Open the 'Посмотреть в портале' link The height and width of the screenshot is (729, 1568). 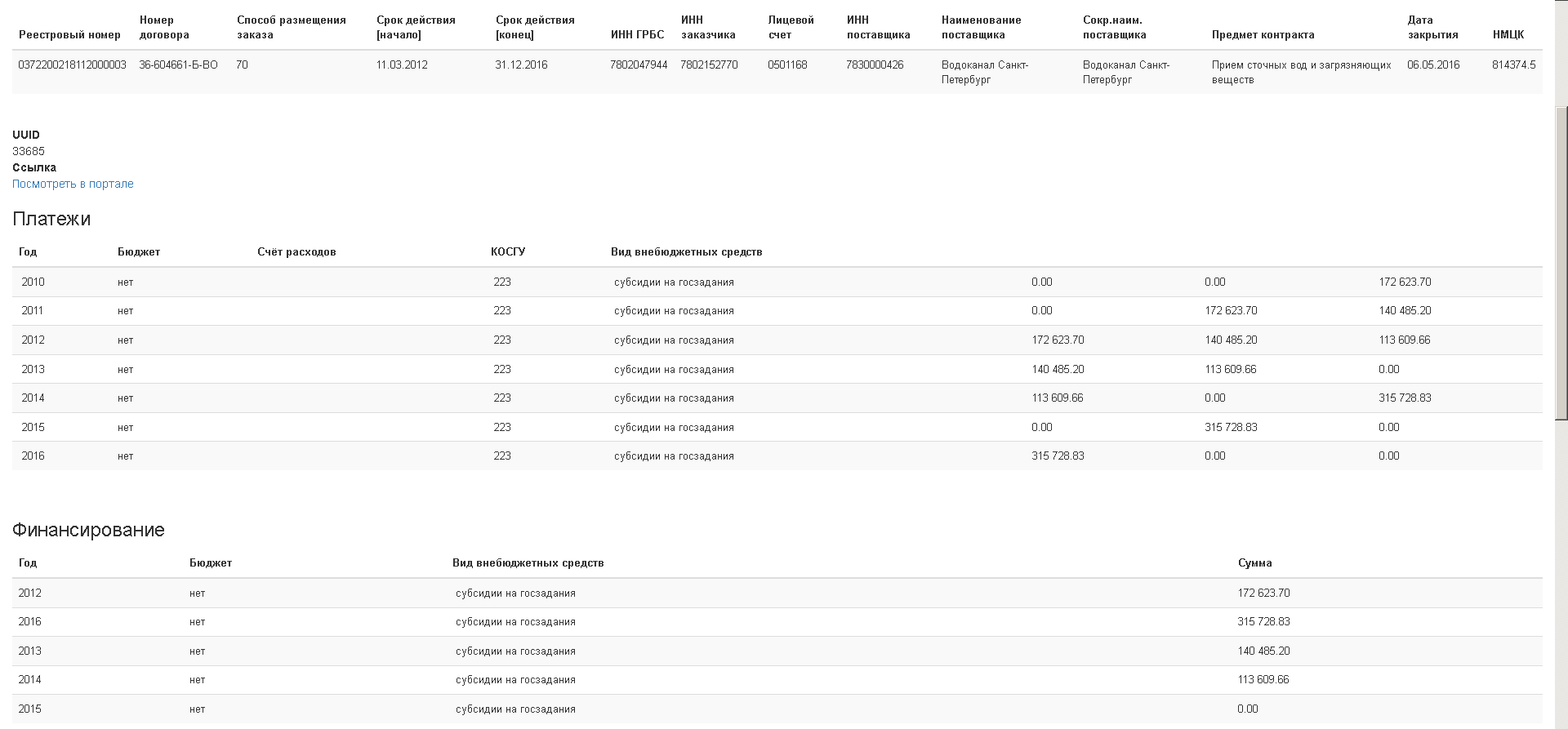[73, 184]
